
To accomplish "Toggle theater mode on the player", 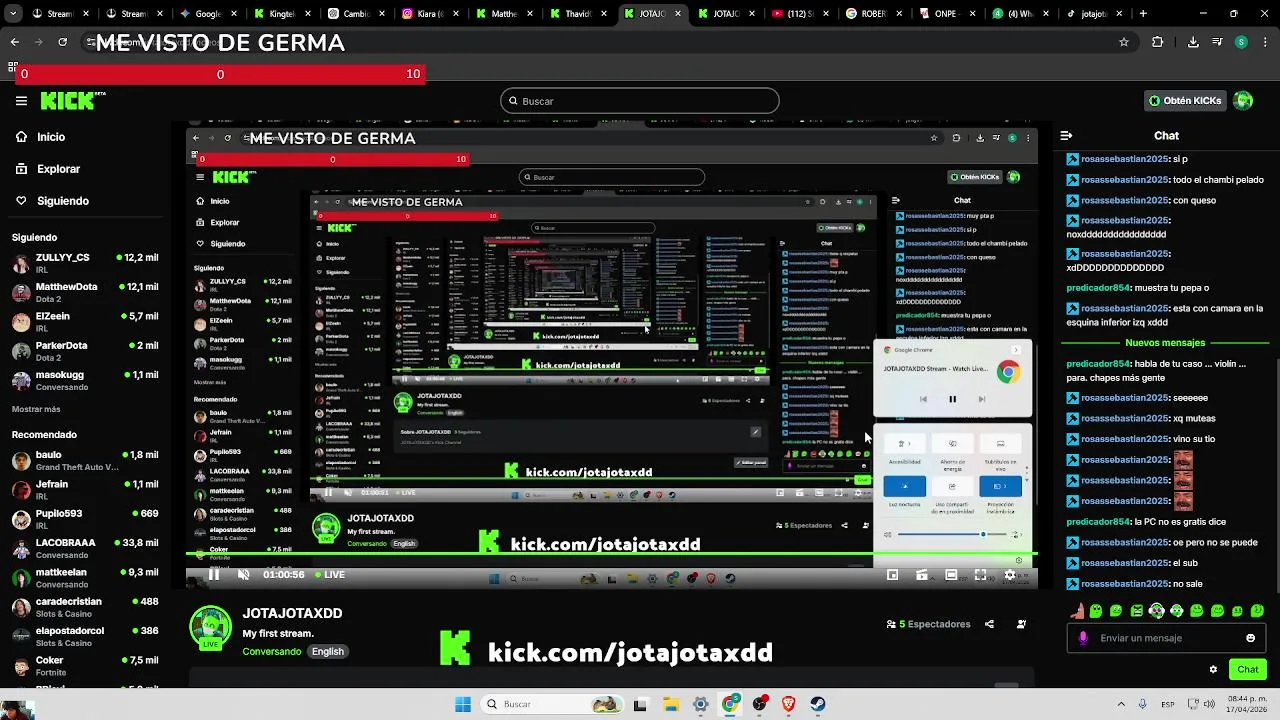I will 951,575.
